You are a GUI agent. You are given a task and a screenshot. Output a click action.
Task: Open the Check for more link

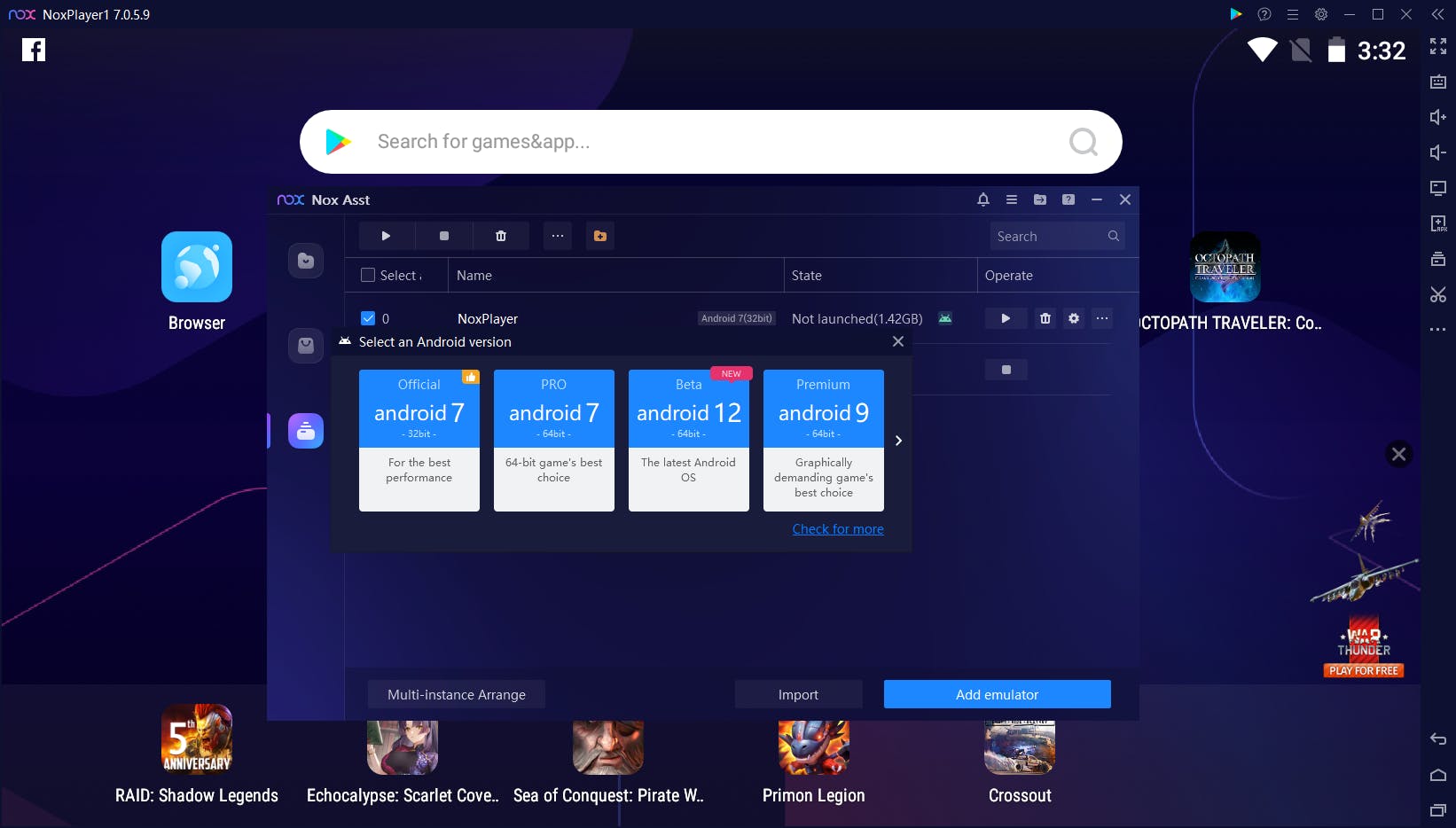pos(838,529)
